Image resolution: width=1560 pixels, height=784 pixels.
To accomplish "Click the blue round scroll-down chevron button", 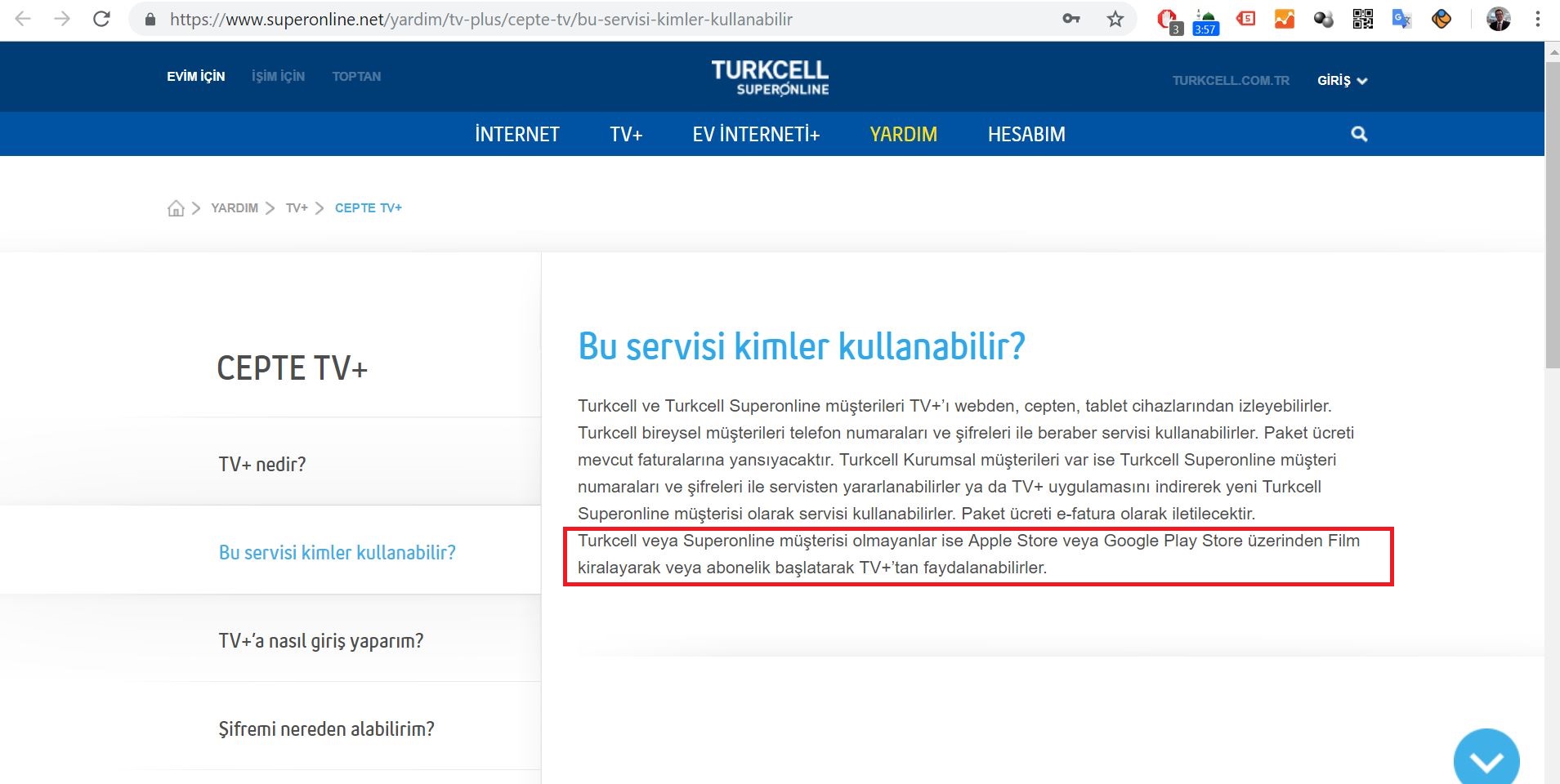I will pyautogui.click(x=1486, y=759).
